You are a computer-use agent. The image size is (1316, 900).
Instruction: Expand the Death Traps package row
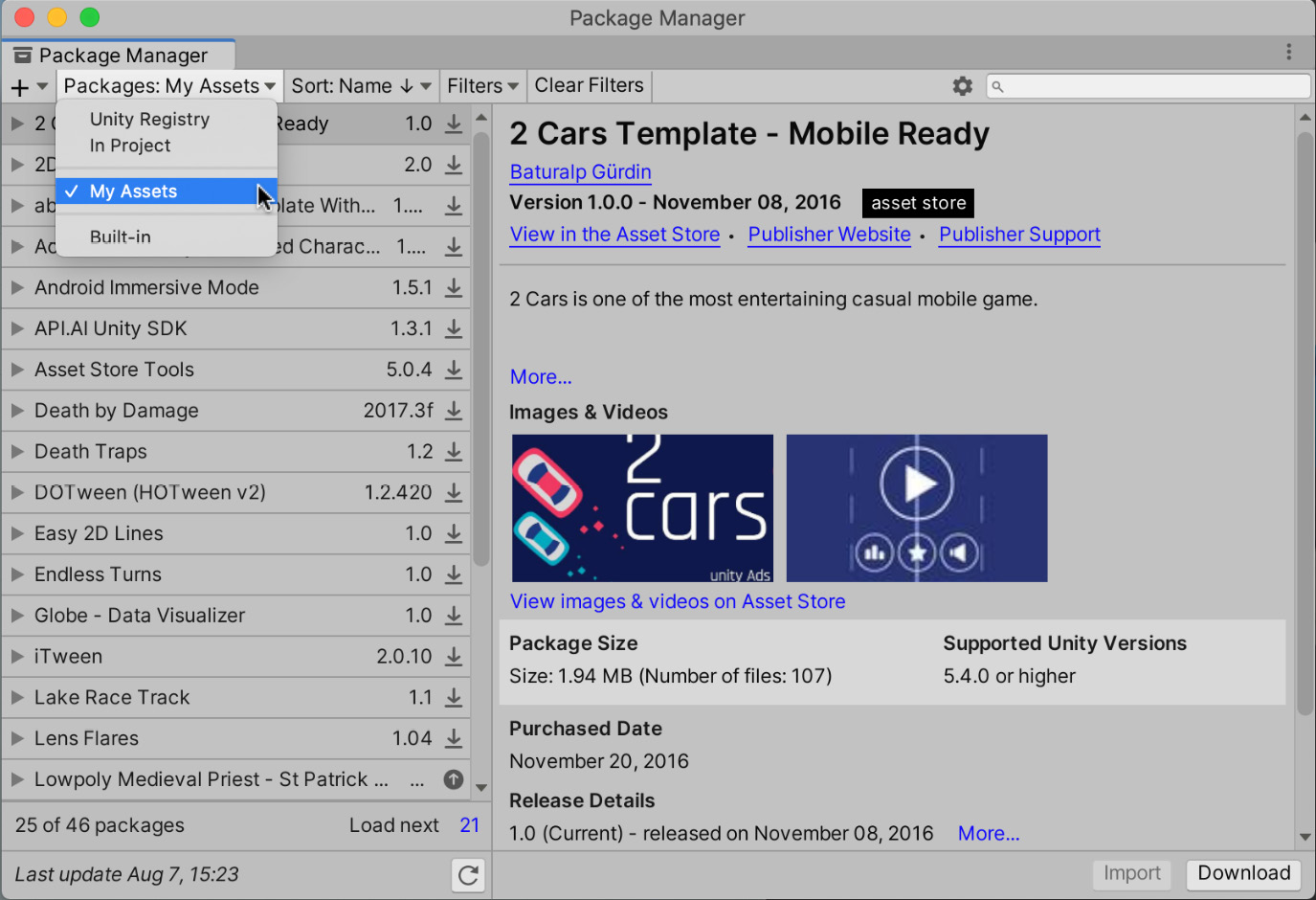(x=17, y=452)
